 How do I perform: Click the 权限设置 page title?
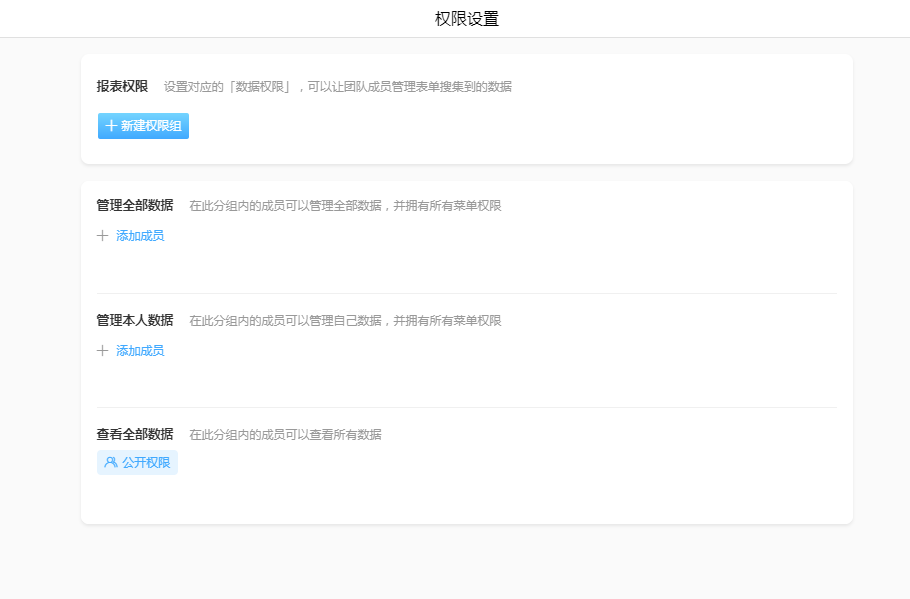point(466,19)
